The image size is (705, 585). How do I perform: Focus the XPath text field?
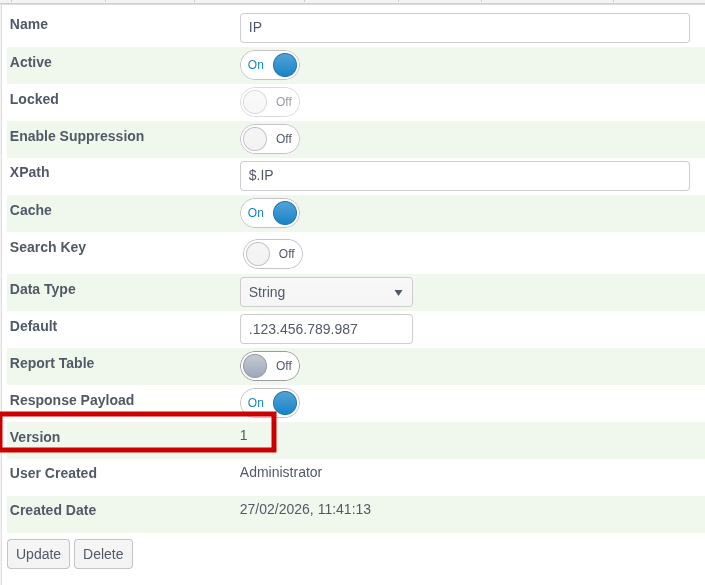pyautogui.click(x=465, y=176)
